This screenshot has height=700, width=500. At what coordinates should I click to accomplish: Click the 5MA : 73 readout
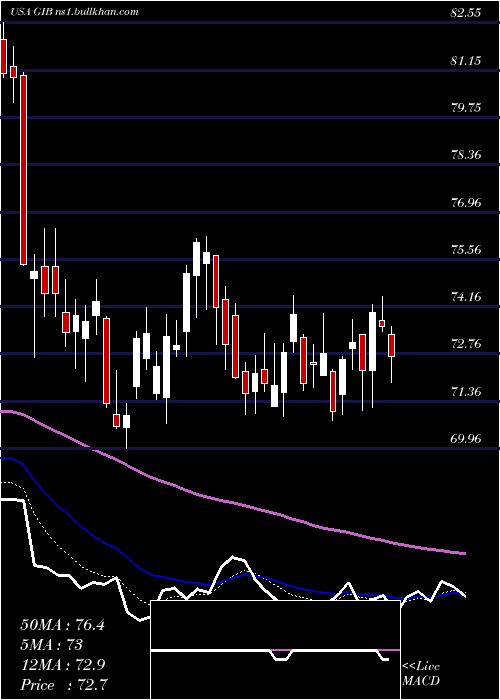tap(51, 645)
